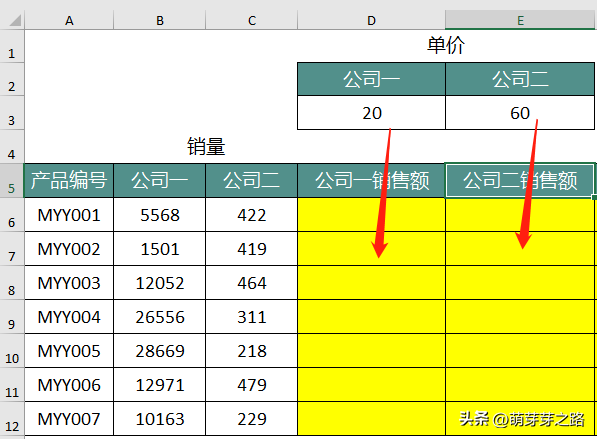Select the cell with value 10163
The height and width of the screenshot is (439, 597).
pyautogui.click(x=160, y=418)
